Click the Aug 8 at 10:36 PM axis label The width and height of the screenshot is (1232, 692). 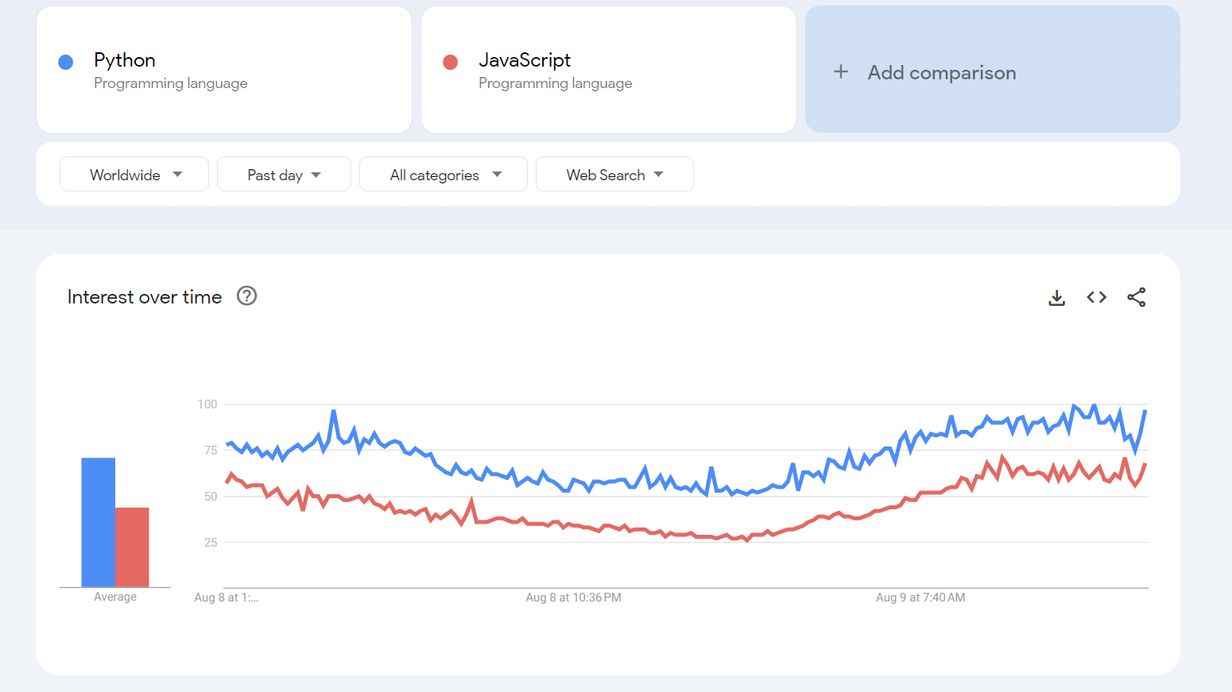tap(573, 598)
